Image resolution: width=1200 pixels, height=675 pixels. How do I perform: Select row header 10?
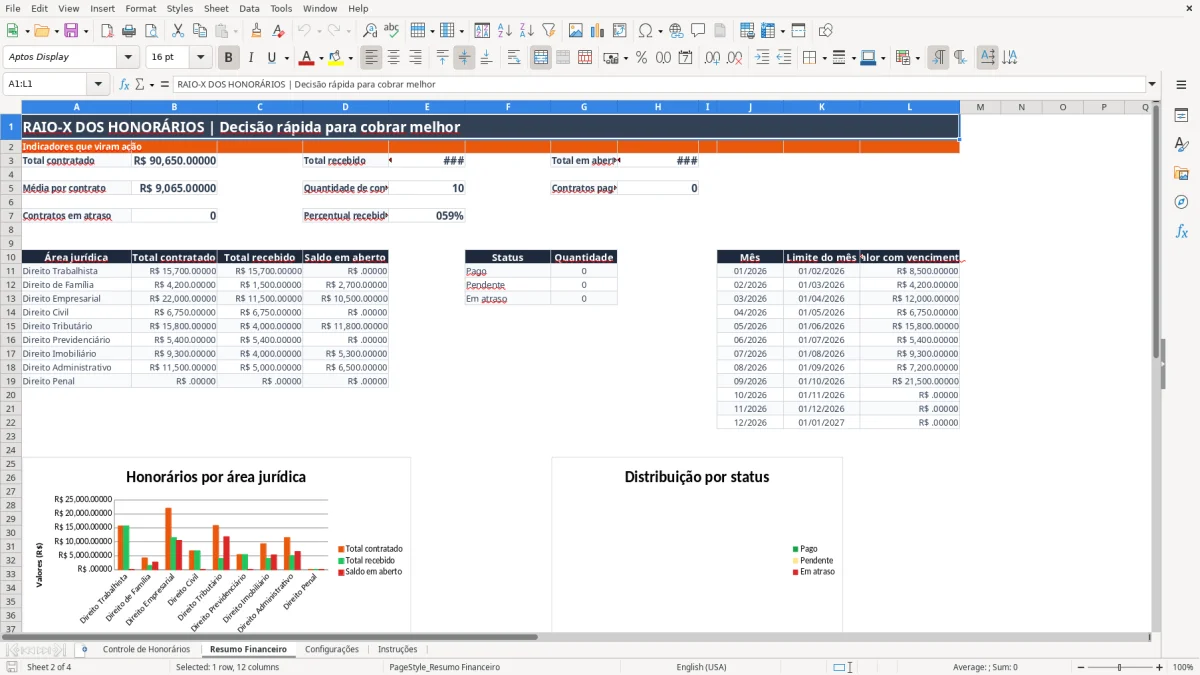(x=11, y=257)
